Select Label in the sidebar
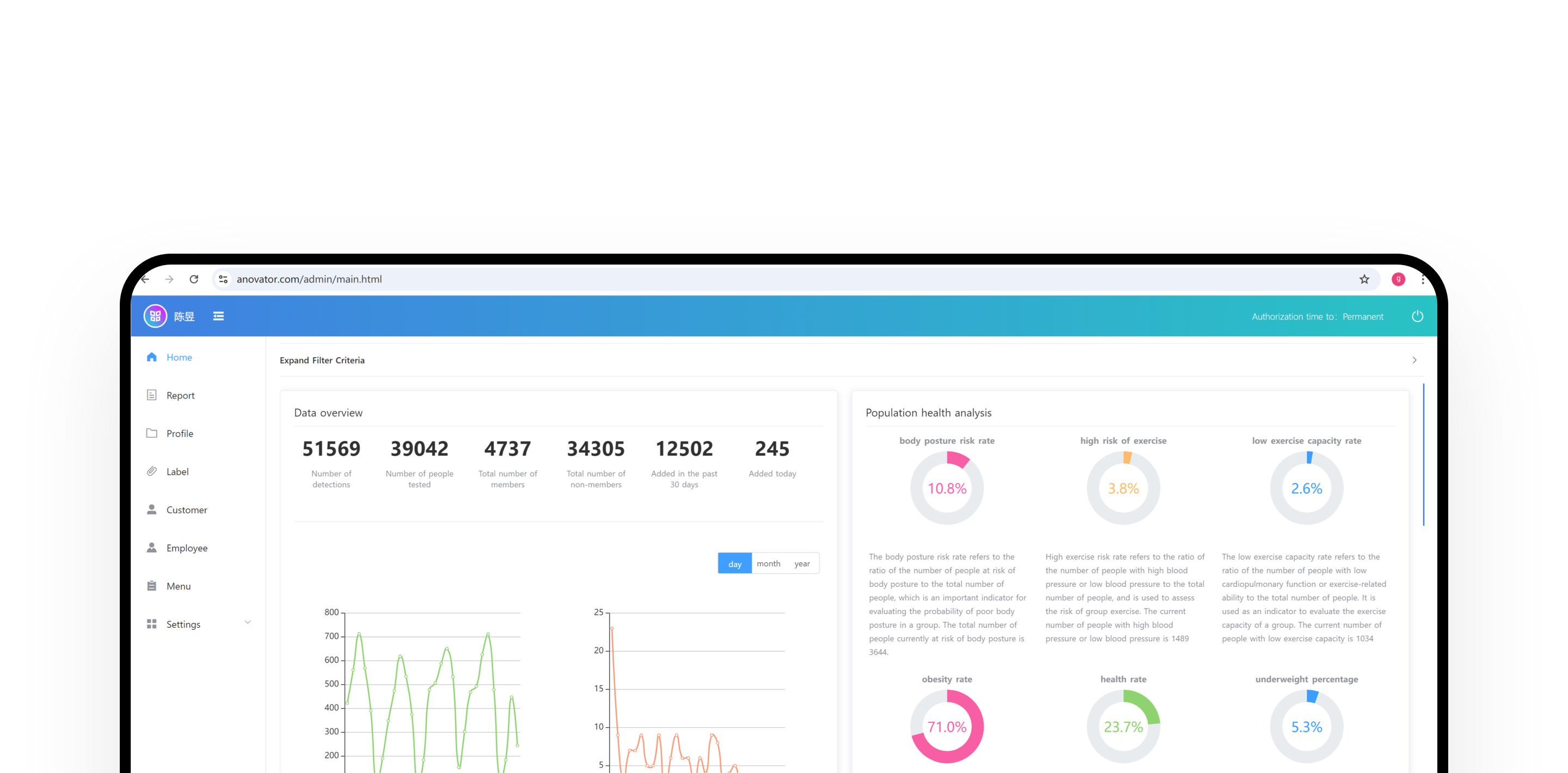This screenshot has width=1568, height=773. pos(198,472)
